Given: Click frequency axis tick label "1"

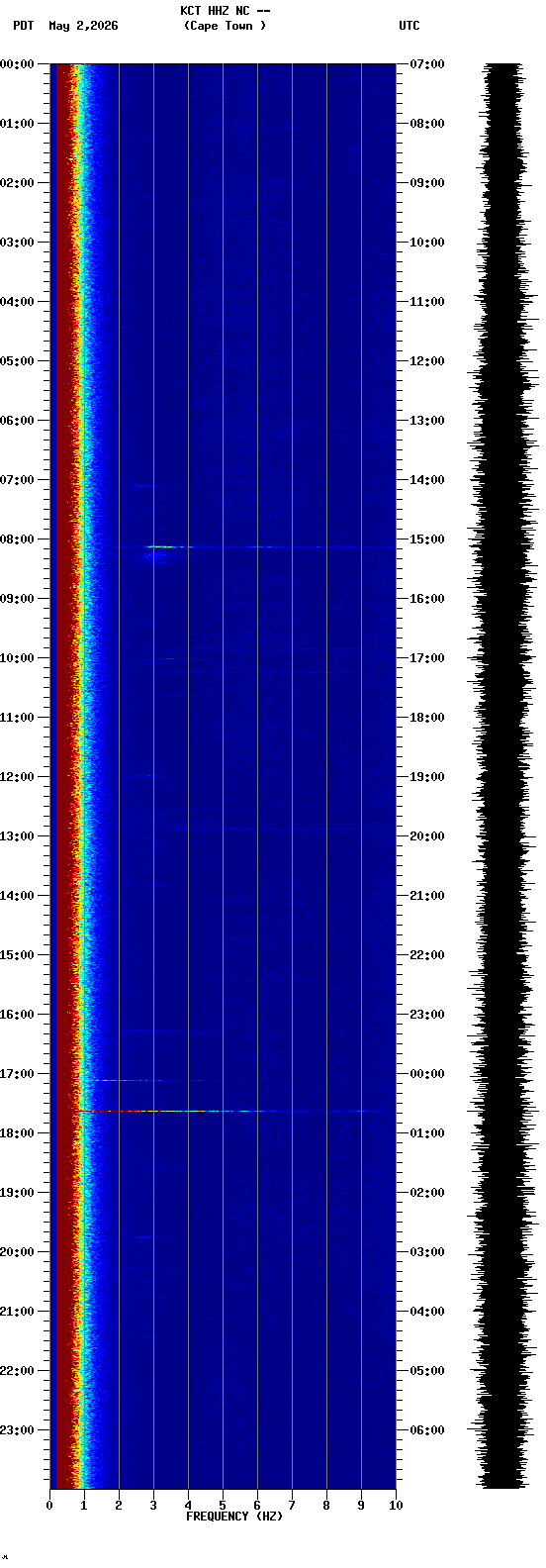Looking at the screenshot, I should [x=84, y=1506].
